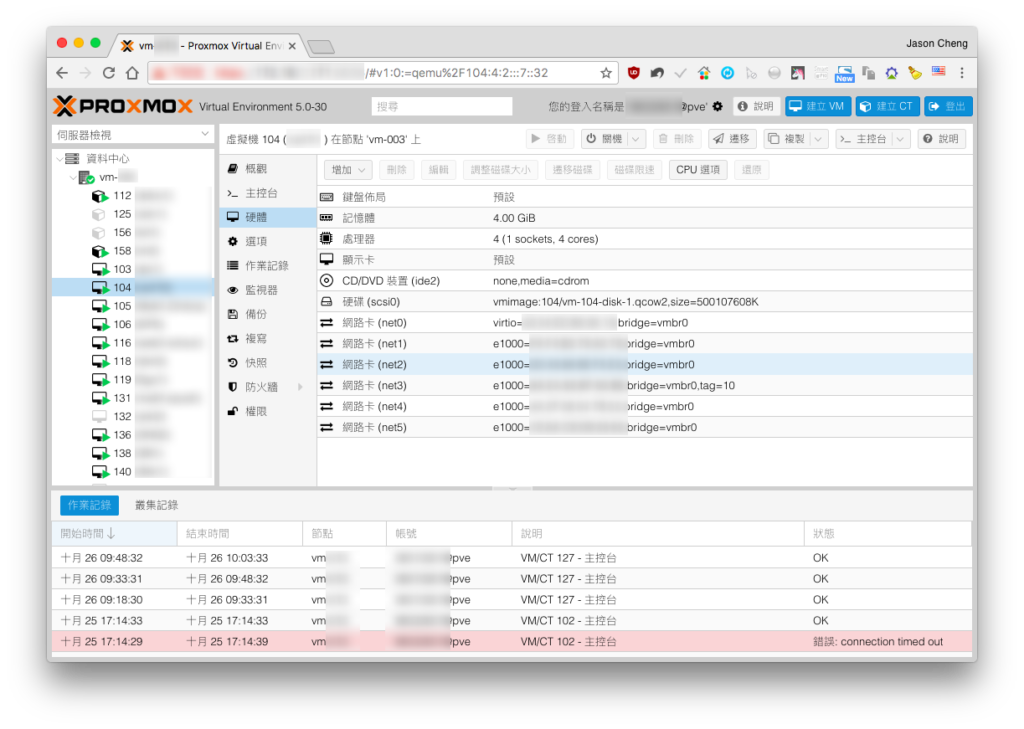Viewport: 1024px width, 729px height.
Task: Click the CPU 選項 button
Action: tap(697, 170)
